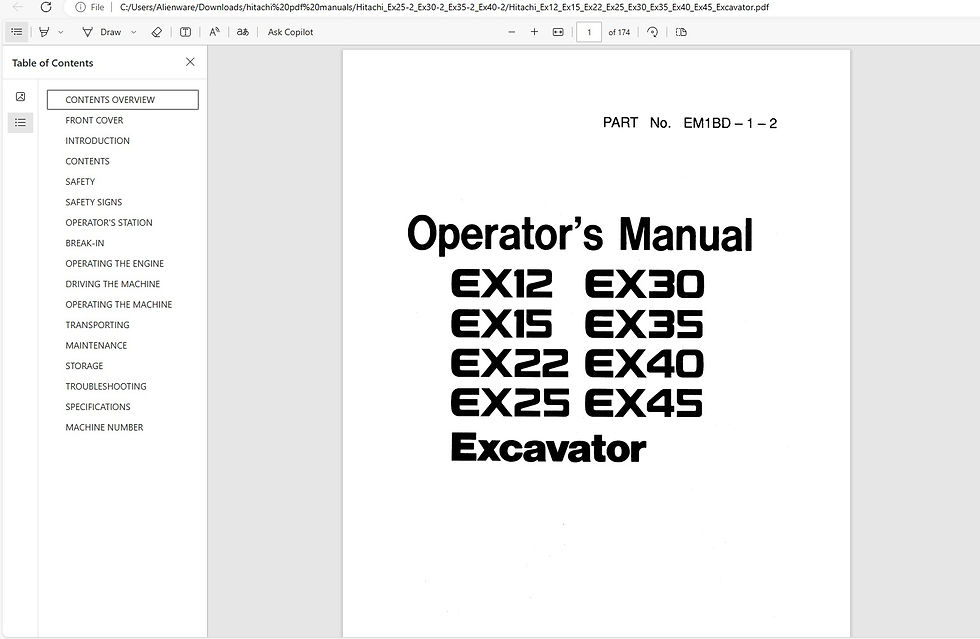Click the Operator's Manual title on page
This screenshot has width=980, height=639.
[x=580, y=234]
